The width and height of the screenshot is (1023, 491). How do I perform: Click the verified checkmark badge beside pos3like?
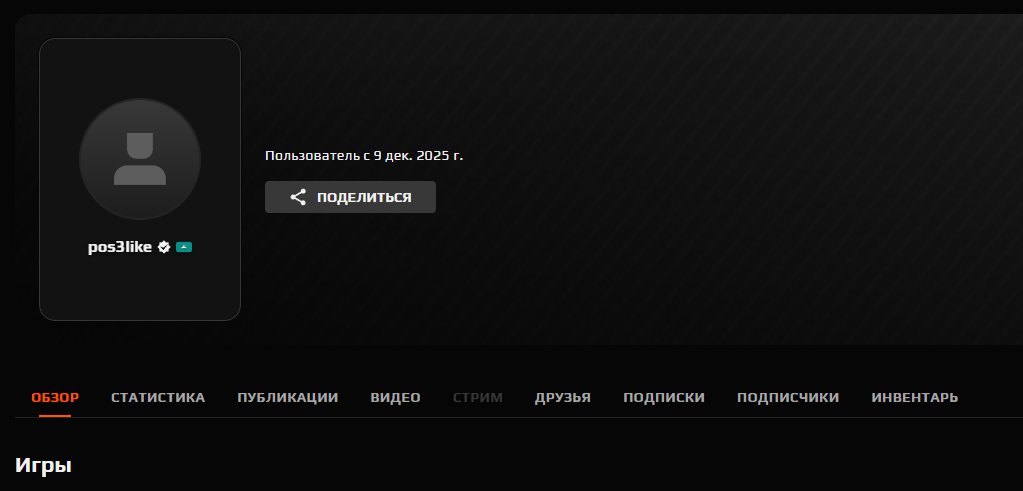click(x=164, y=247)
